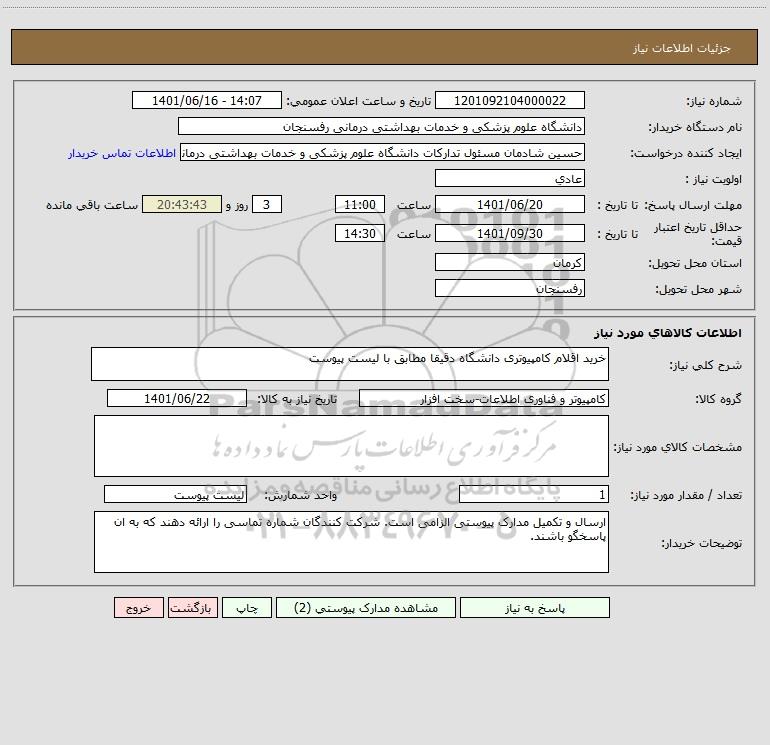
Task: Click the quantity field showing 1
Action: click(534, 494)
